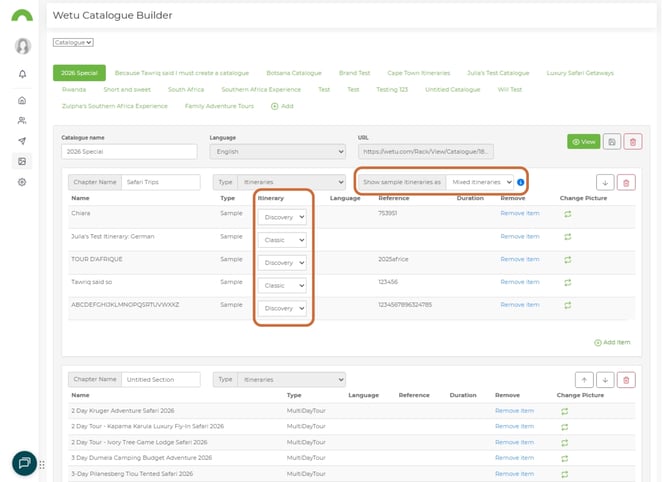
Task: Open the paper plane sidebar icon
Action: [22, 141]
